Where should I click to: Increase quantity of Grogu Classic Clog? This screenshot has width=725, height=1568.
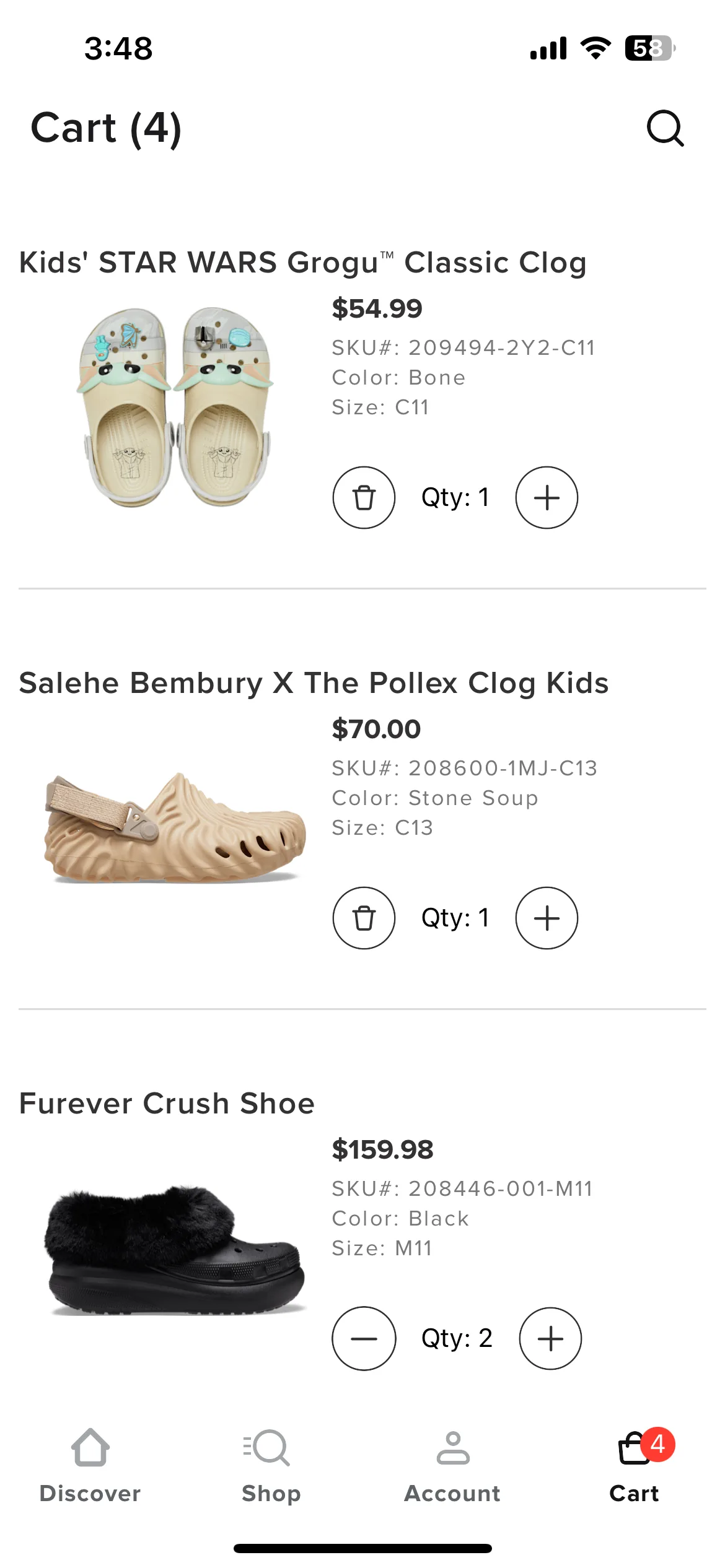click(x=547, y=497)
